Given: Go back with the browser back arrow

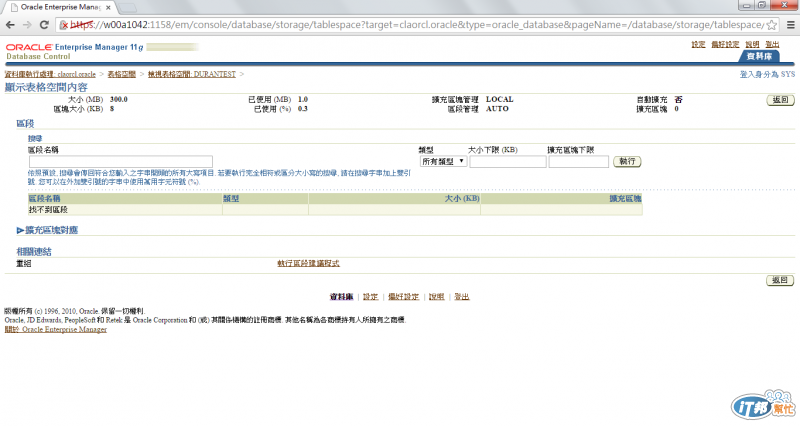Looking at the screenshot, I should point(10,24).
